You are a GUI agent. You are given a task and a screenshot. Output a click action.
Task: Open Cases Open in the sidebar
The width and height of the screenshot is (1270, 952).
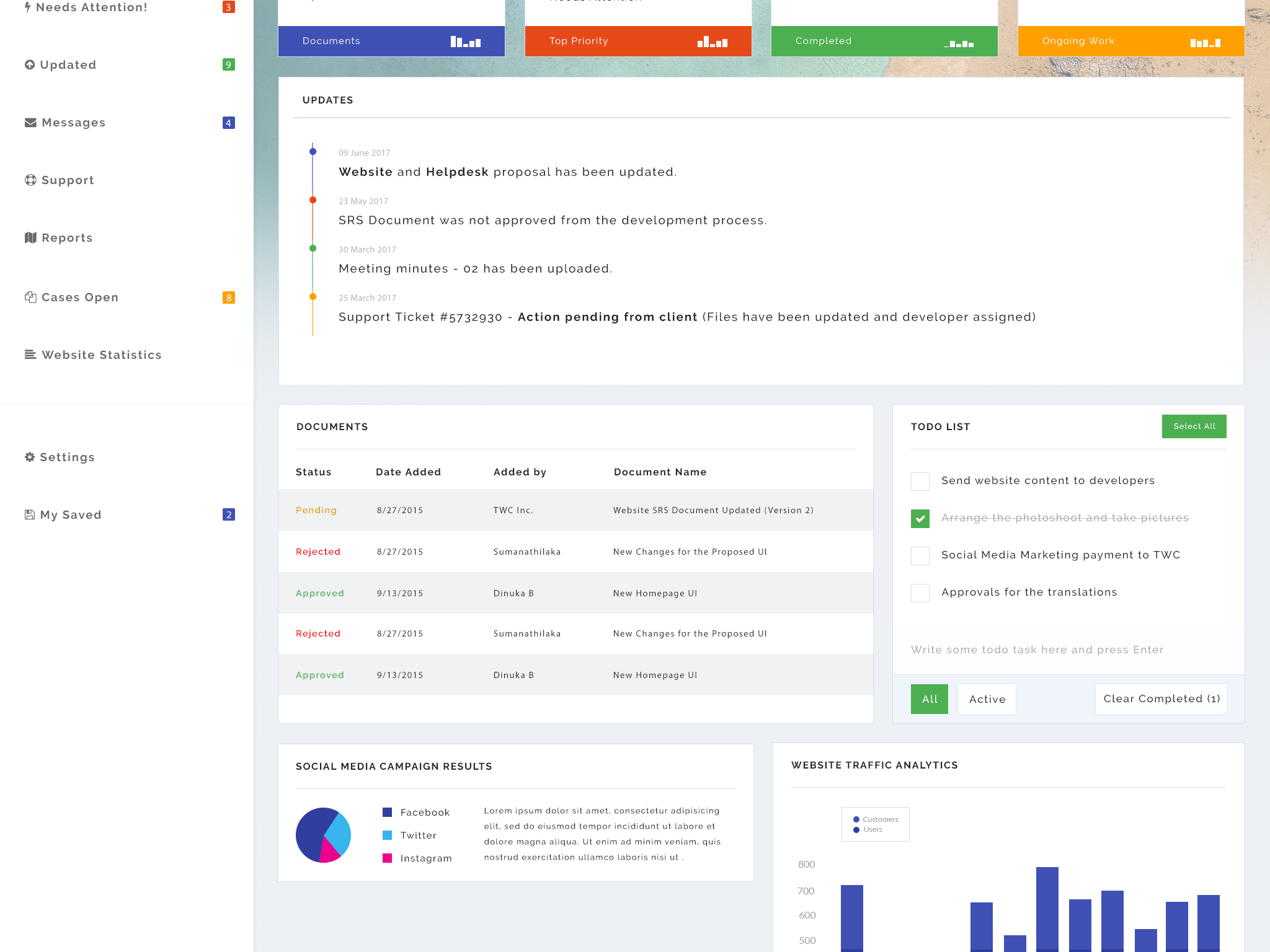click(x=80, y=297)
